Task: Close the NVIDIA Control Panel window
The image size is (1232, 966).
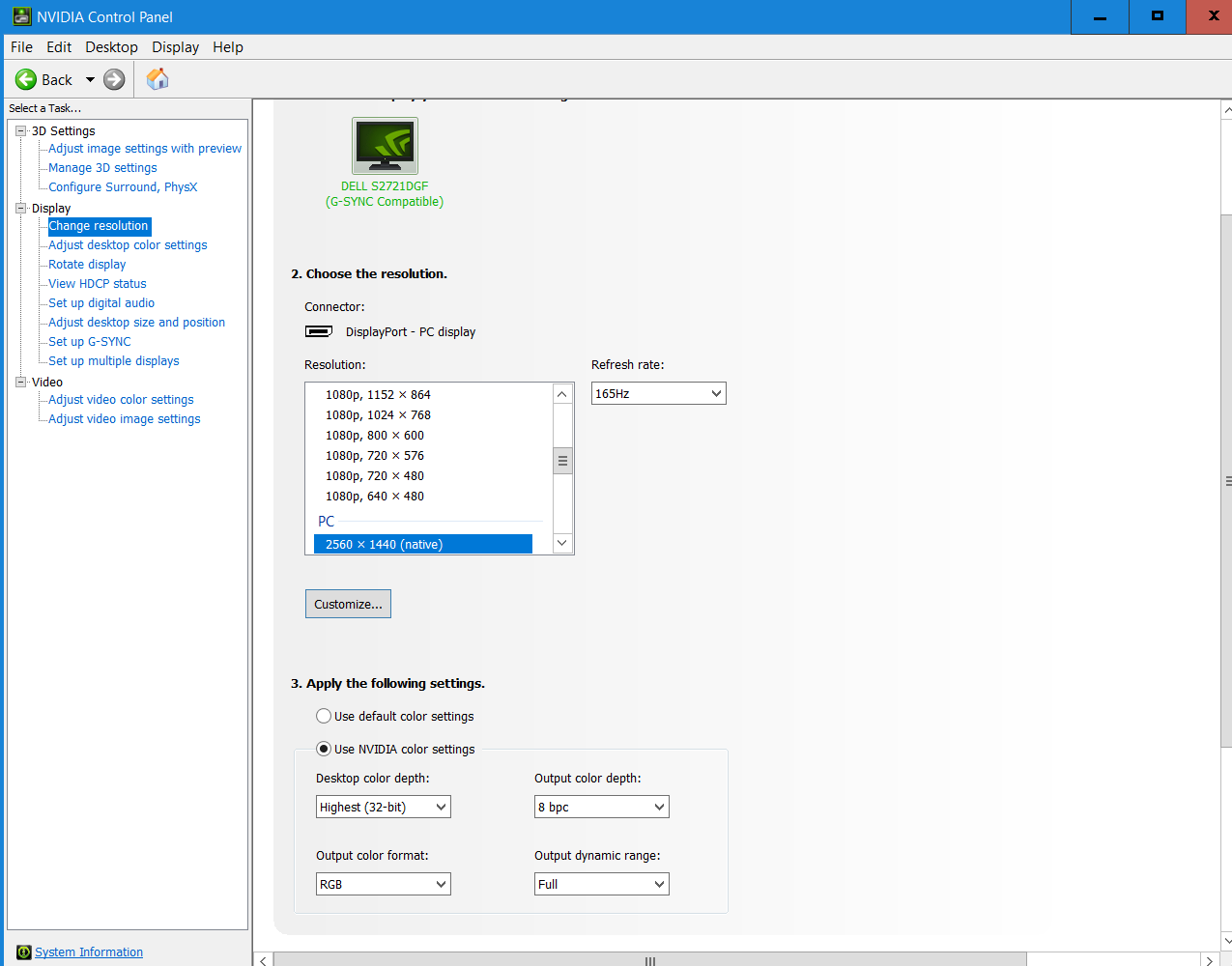Action: point(1212,16)
